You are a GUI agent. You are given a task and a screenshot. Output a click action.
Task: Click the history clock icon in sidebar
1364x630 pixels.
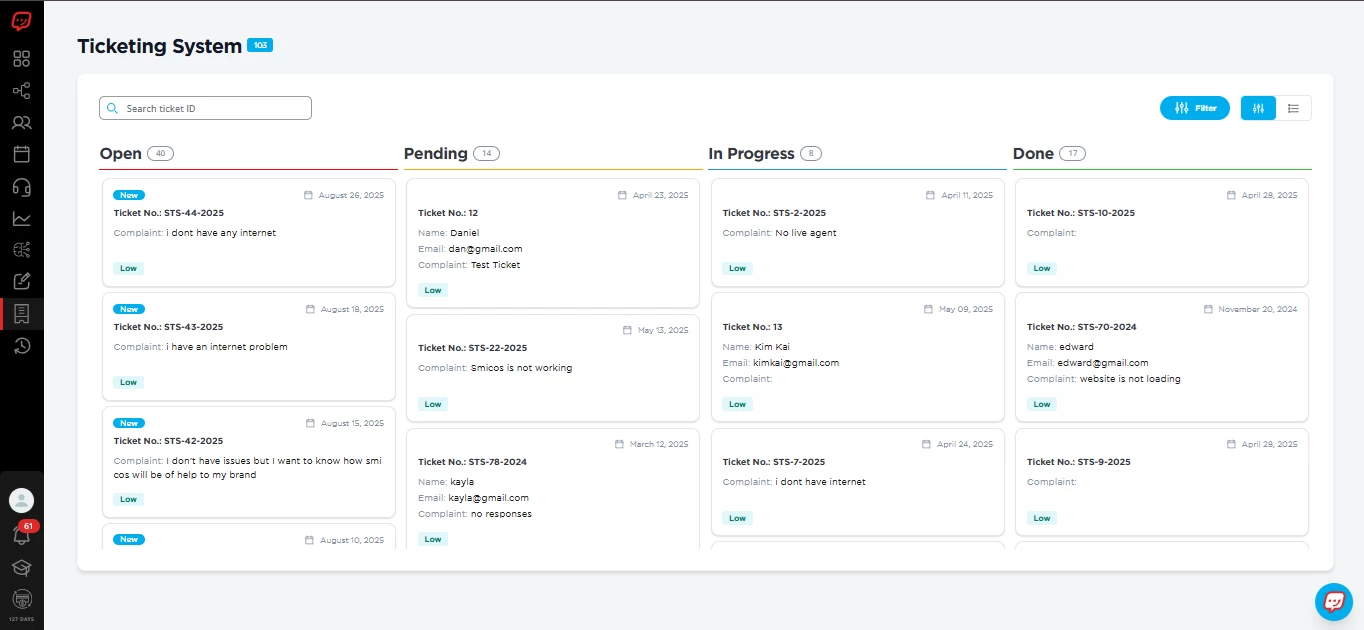pos(21,346)
